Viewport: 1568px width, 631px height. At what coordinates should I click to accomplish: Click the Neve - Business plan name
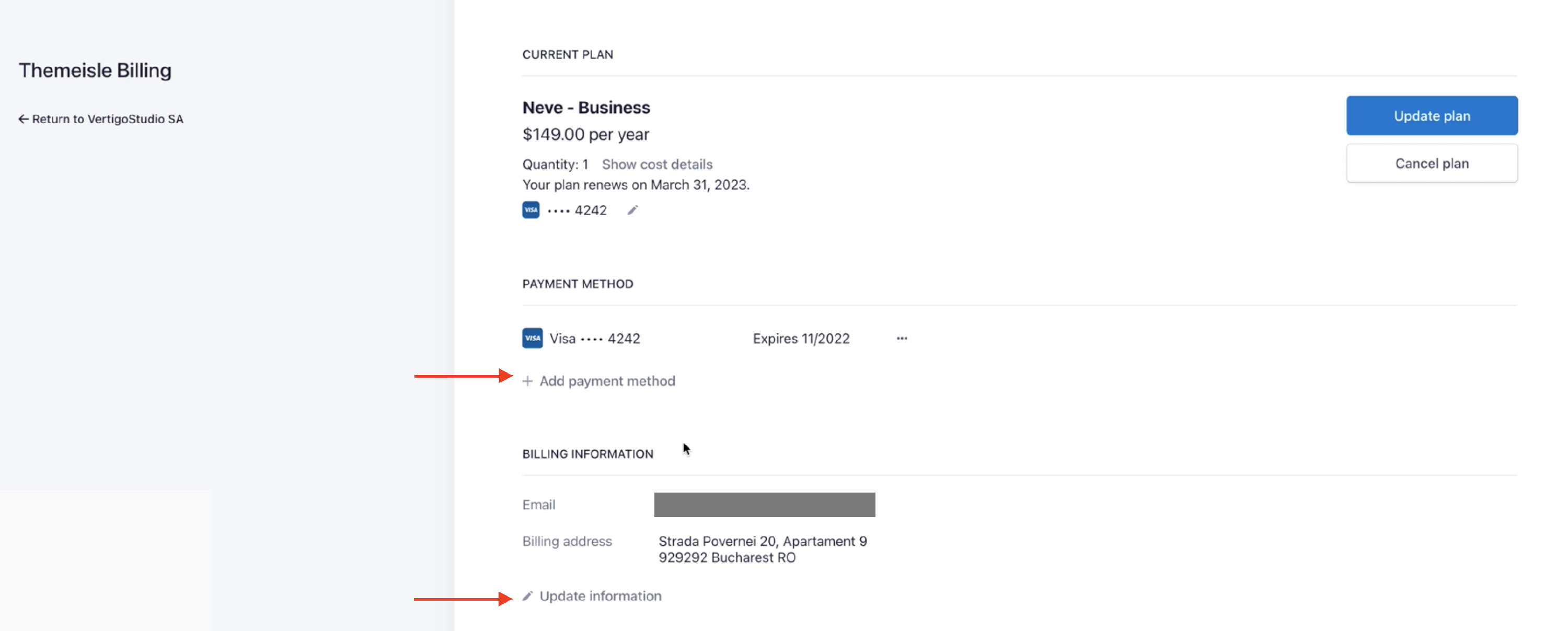point(585,108)
